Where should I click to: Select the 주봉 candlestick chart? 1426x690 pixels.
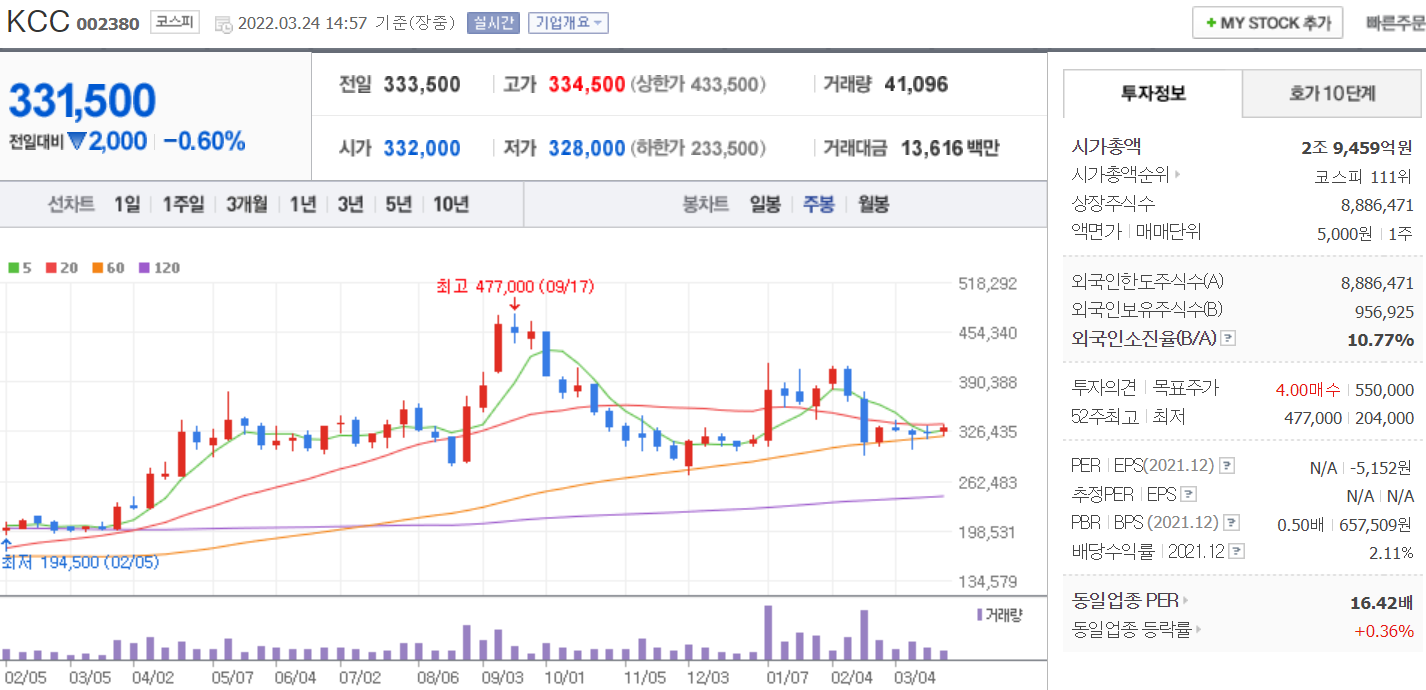click(x=819, y=205)
